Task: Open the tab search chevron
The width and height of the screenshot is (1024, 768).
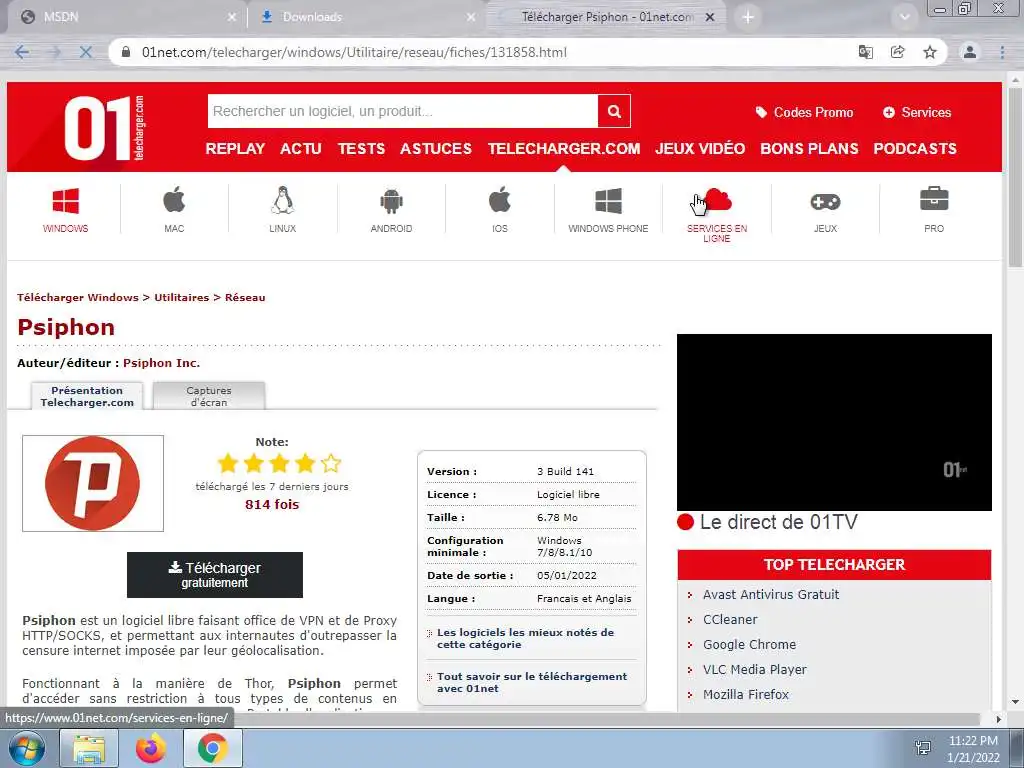Action: [x=904, y=17]
